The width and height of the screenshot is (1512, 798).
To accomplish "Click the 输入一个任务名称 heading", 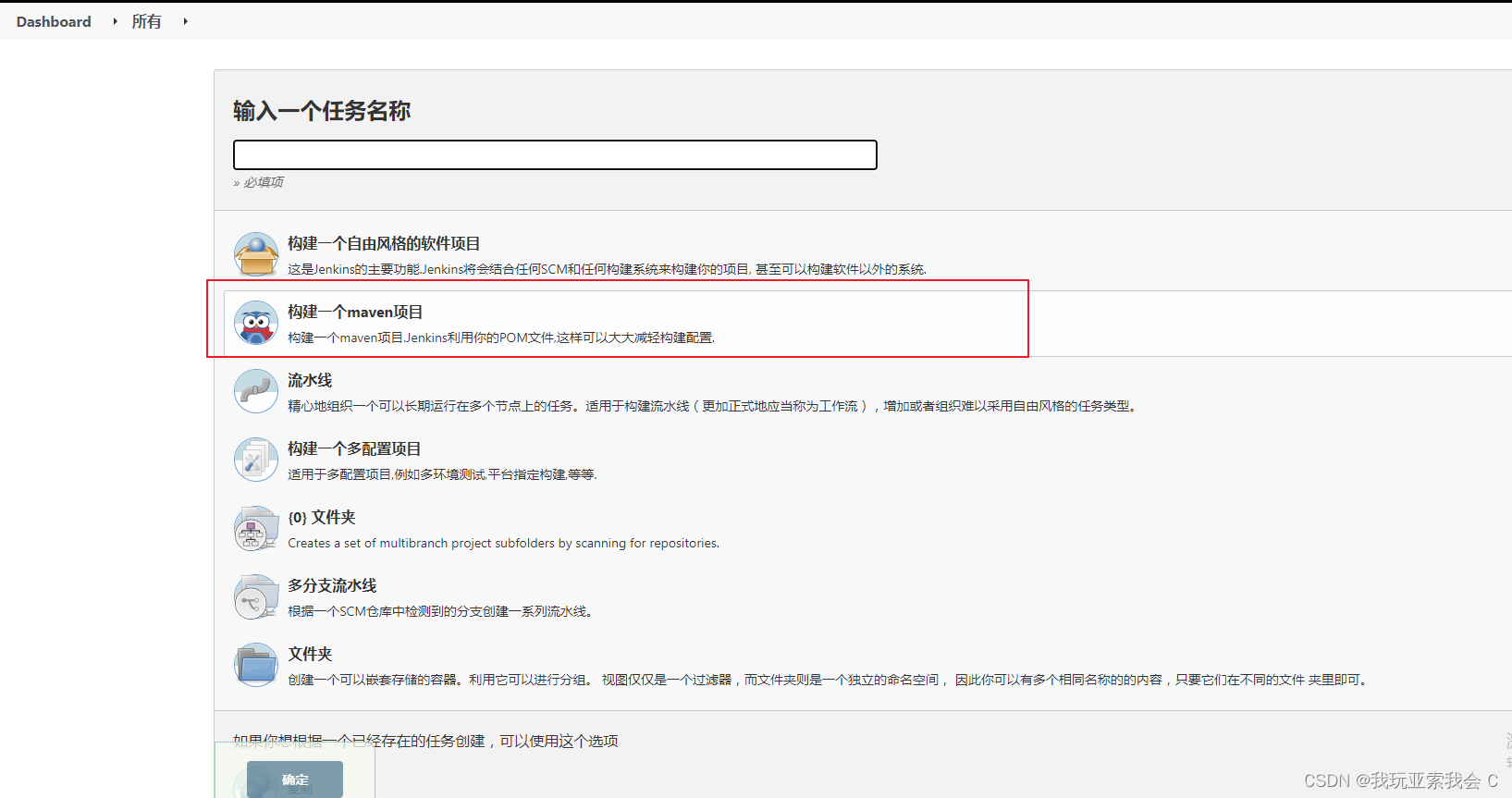I will click(322, 111).
